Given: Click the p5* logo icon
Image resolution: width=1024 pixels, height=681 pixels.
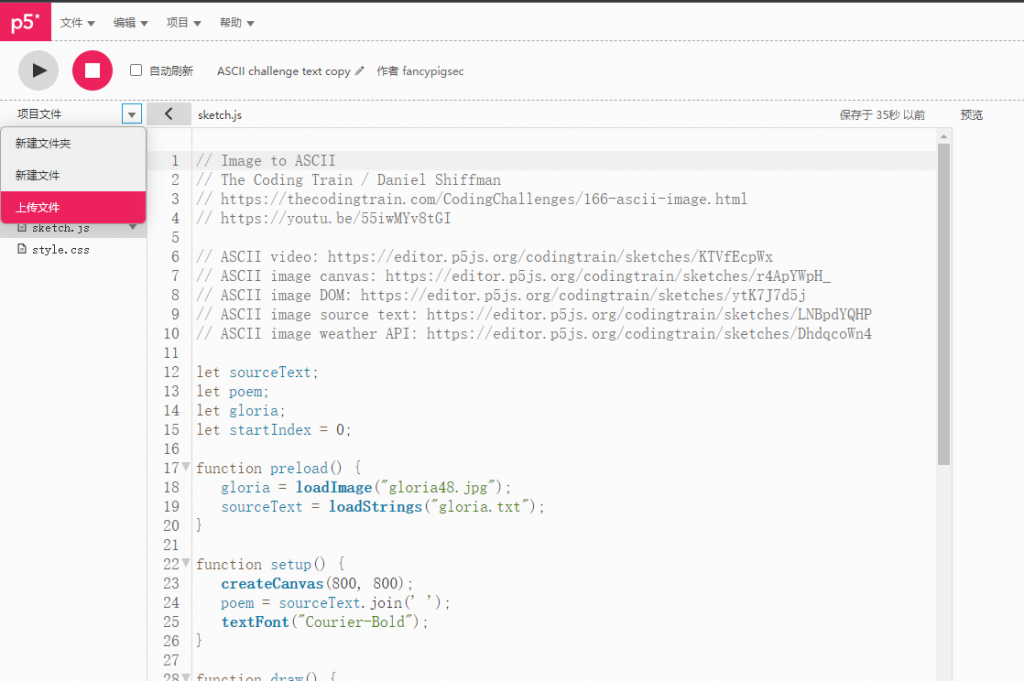Looking at the screenshot, I should (x=25, y=22).
